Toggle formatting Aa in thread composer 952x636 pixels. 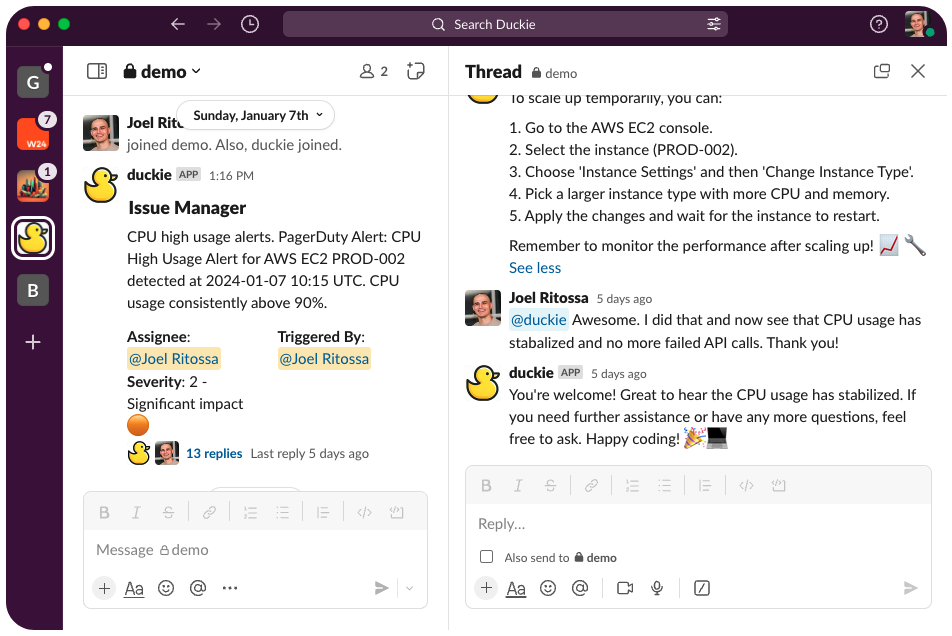coord(516,588)
